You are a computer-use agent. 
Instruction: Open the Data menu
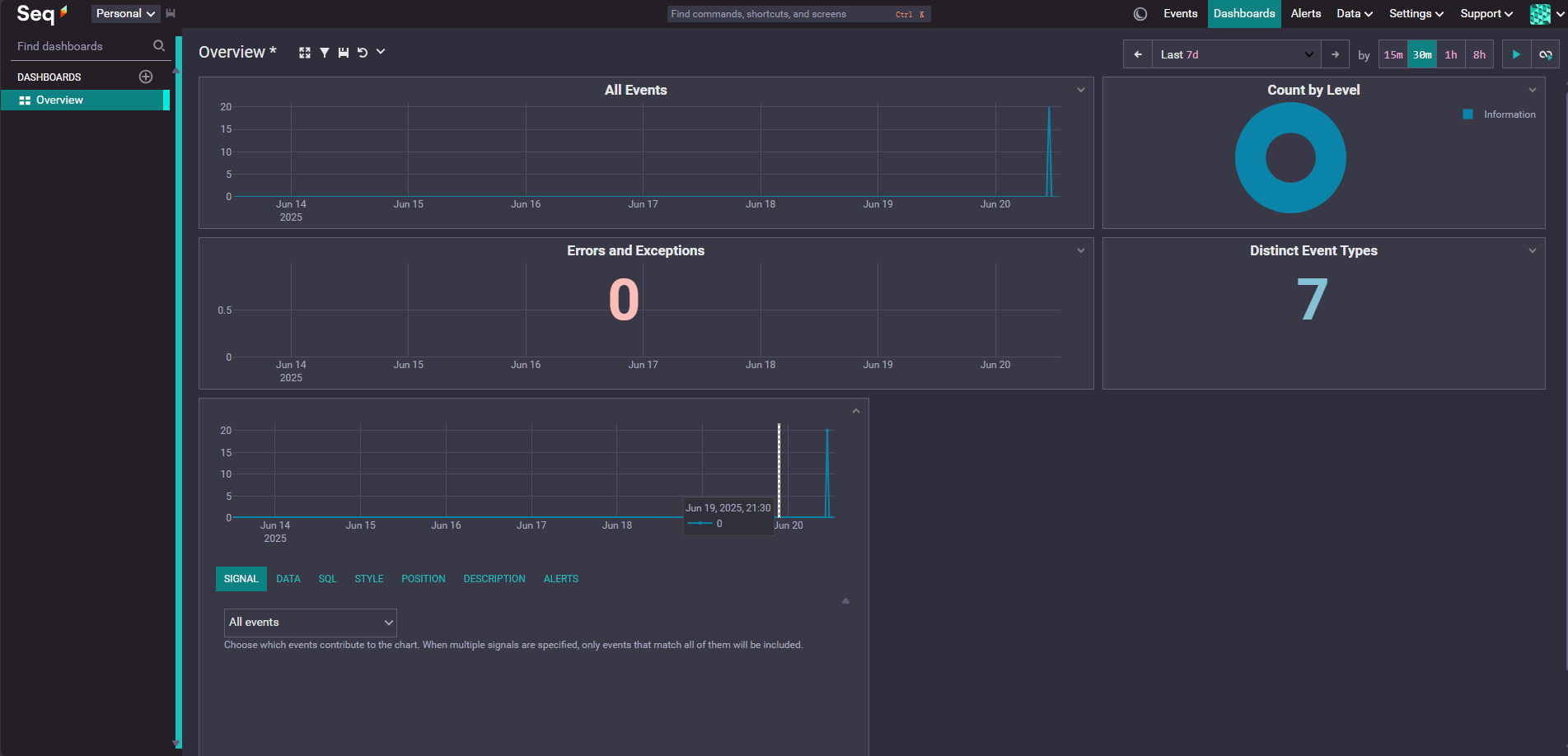tap(1355, 13)
